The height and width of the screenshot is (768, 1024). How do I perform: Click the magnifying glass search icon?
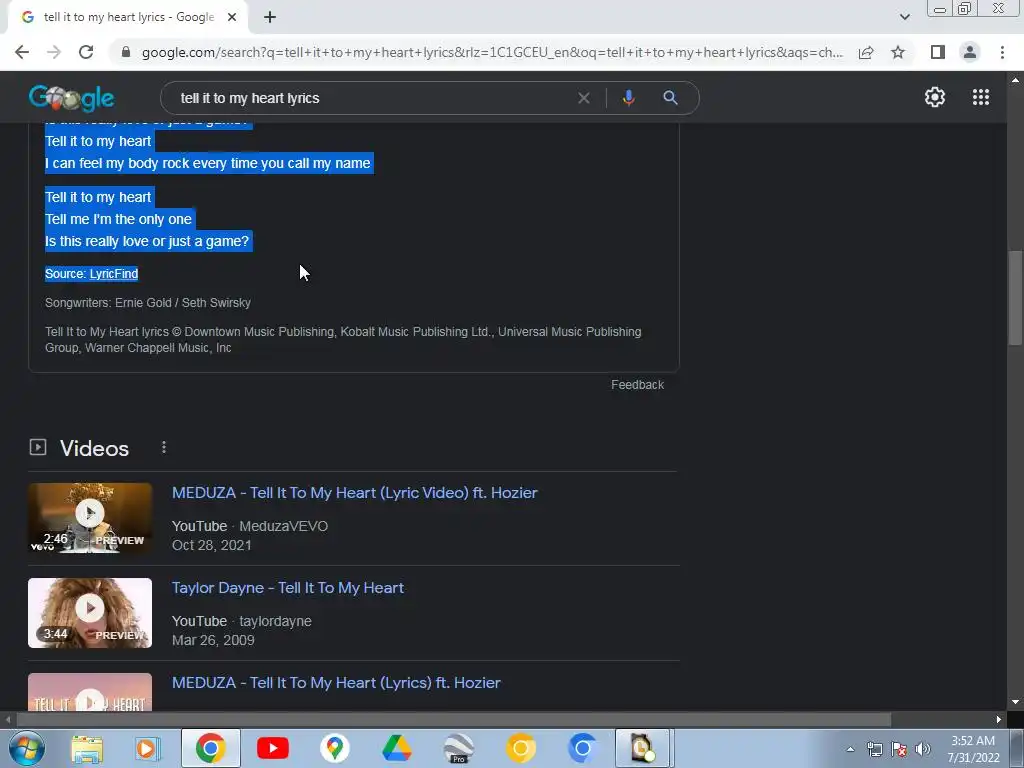(x=670, y=98)
